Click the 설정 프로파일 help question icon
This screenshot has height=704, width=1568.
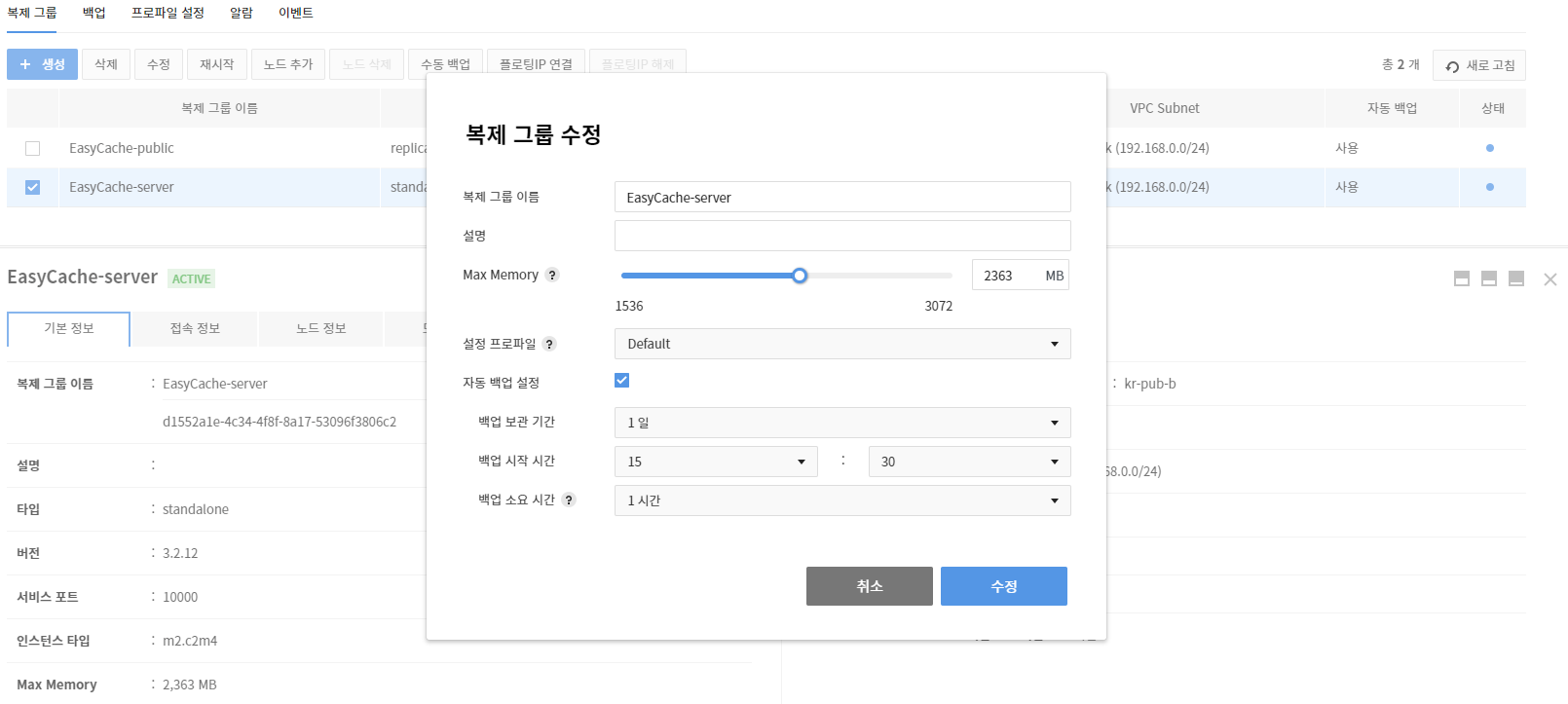[549, 344]
